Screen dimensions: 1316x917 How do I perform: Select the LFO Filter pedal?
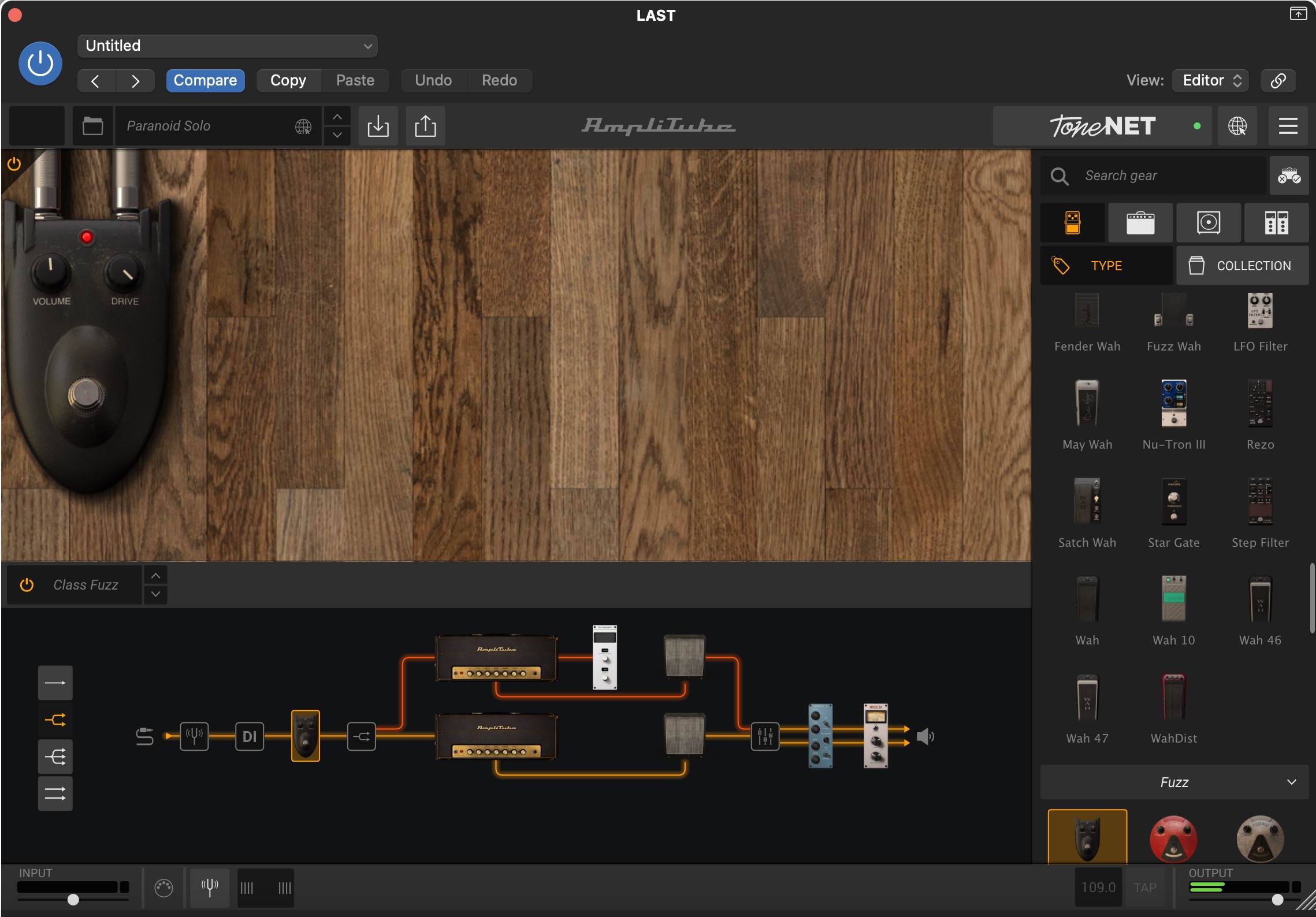click(1261, 322)
